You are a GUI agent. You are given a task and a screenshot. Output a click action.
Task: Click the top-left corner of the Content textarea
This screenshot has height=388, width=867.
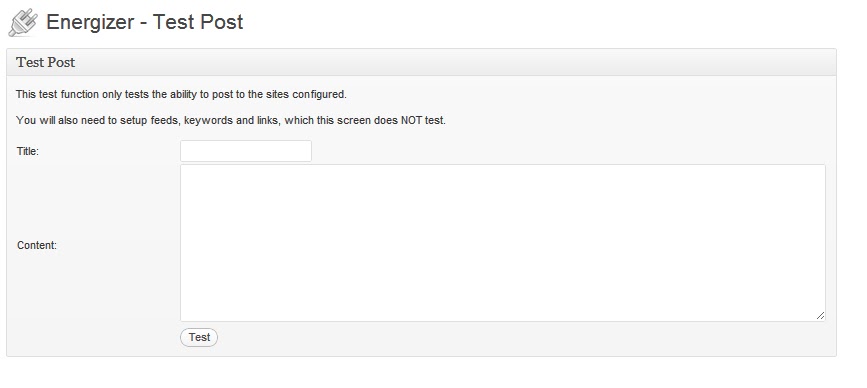pos(184,167)
